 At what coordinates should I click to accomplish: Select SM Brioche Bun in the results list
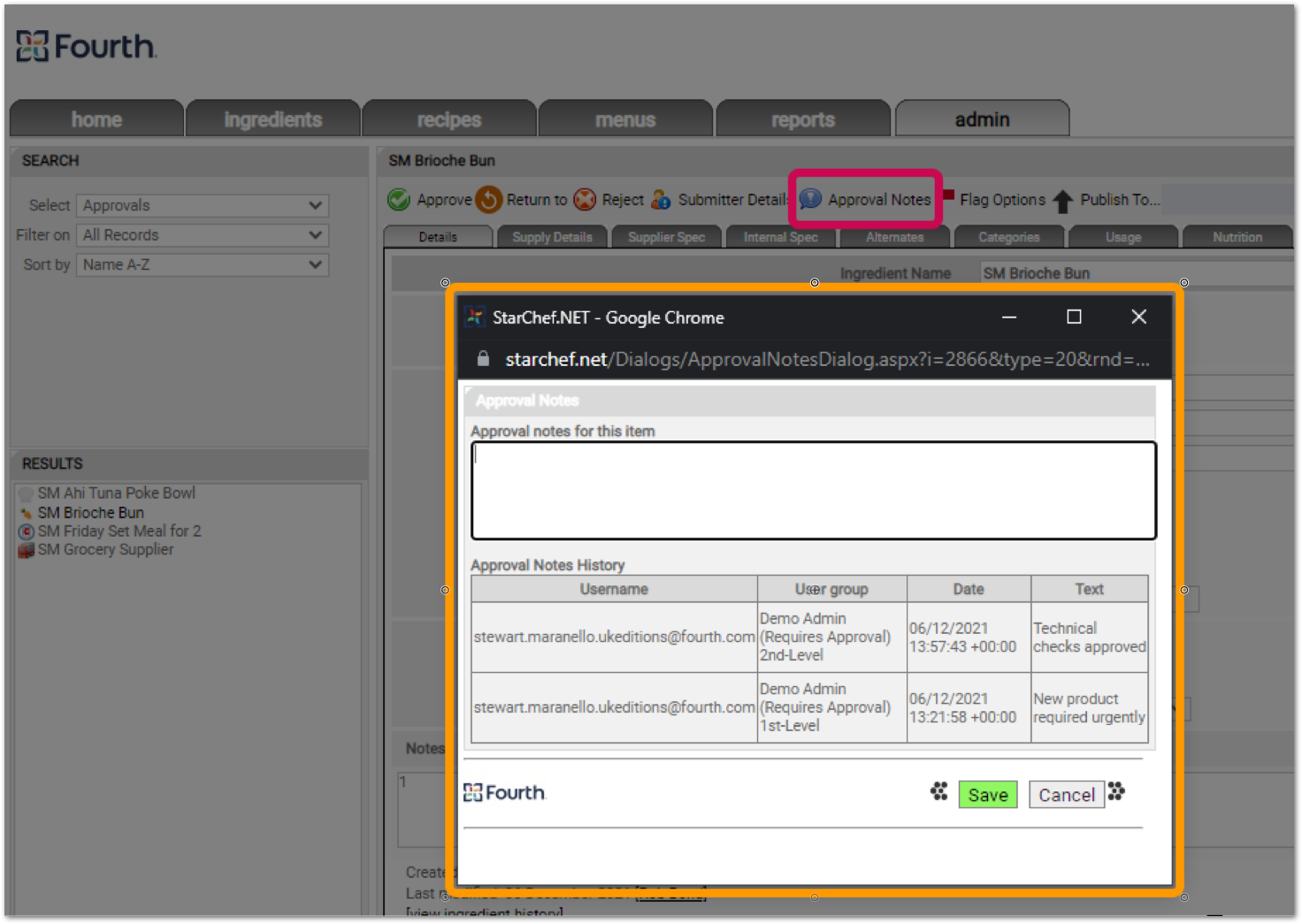pyautogui.click(x=90, y=513)
